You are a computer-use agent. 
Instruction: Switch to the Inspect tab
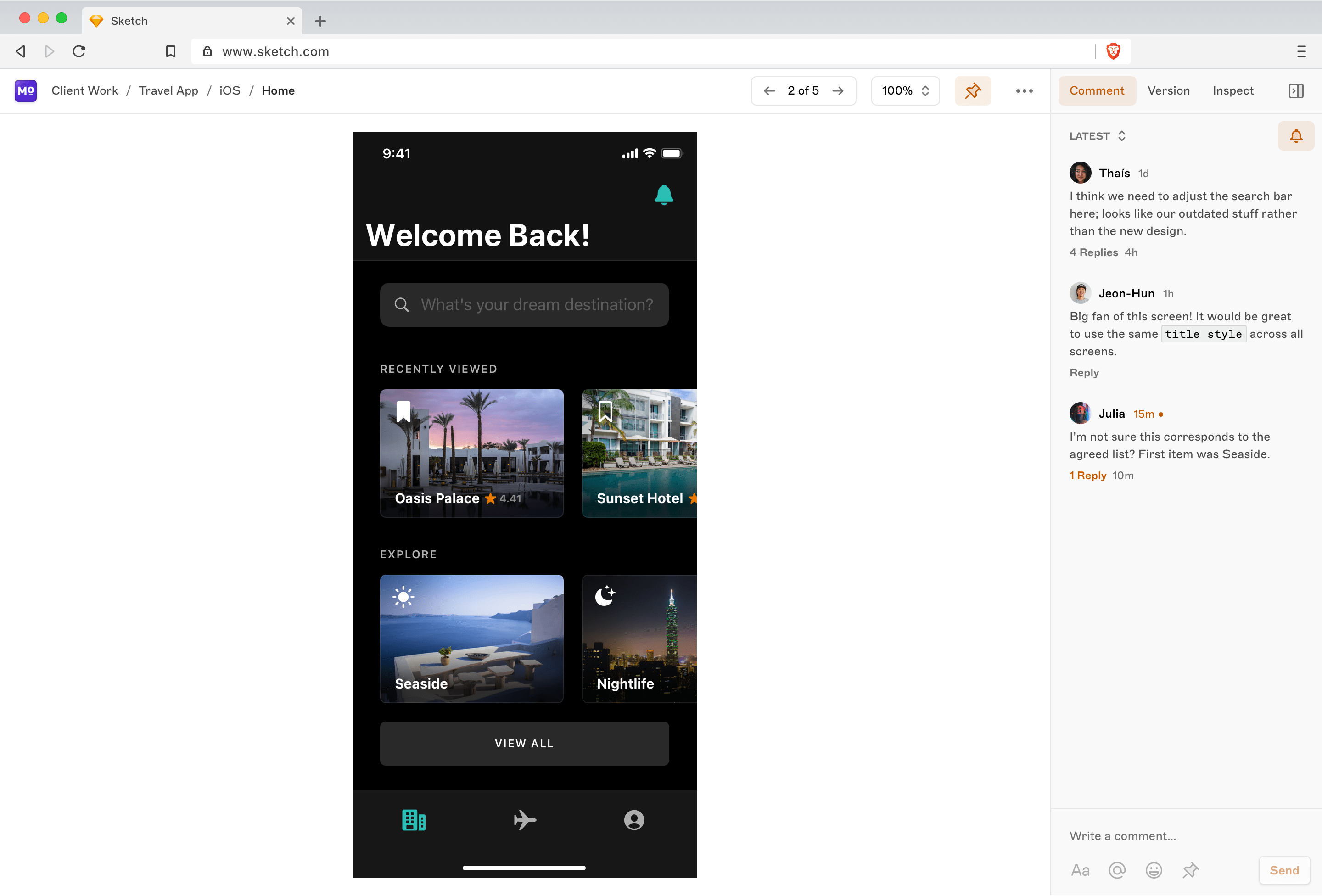pyautogui.click(x=1232, y=91)
